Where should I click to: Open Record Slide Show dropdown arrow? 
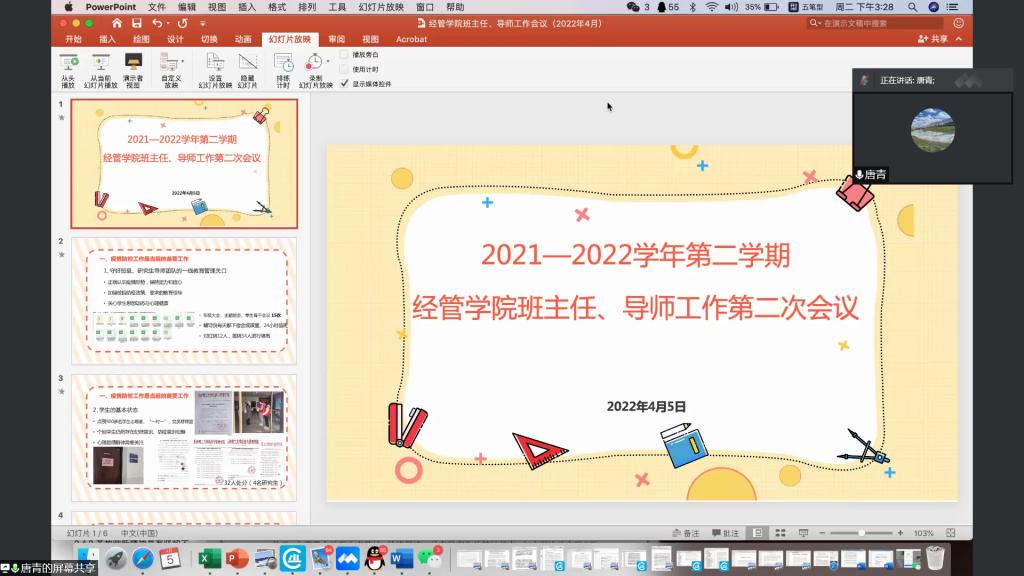pyautogui.click(x=328, y=62)
